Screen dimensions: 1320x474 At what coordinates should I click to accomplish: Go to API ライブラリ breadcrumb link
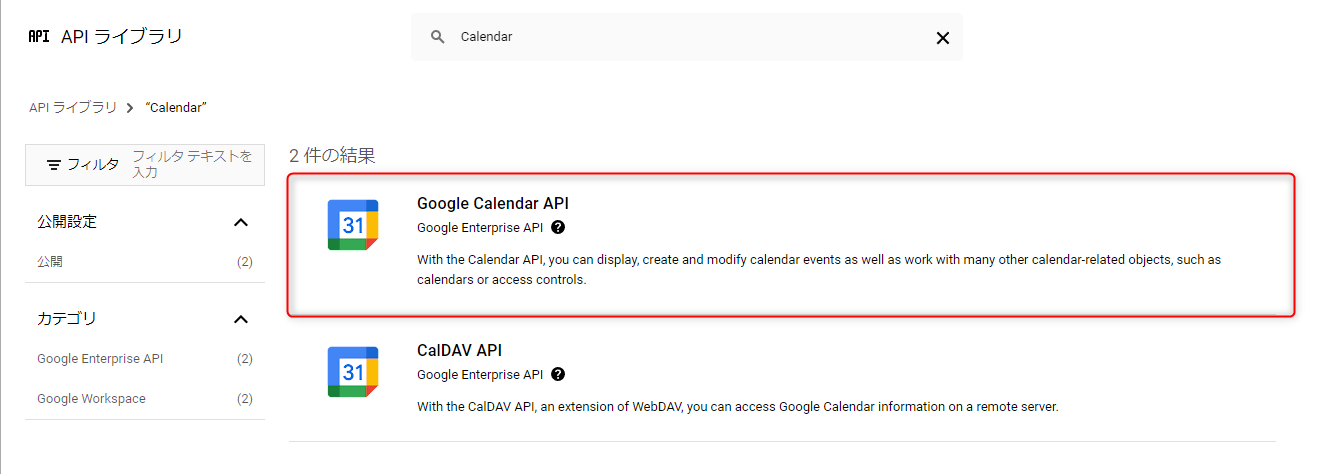[x=73, y=107]
